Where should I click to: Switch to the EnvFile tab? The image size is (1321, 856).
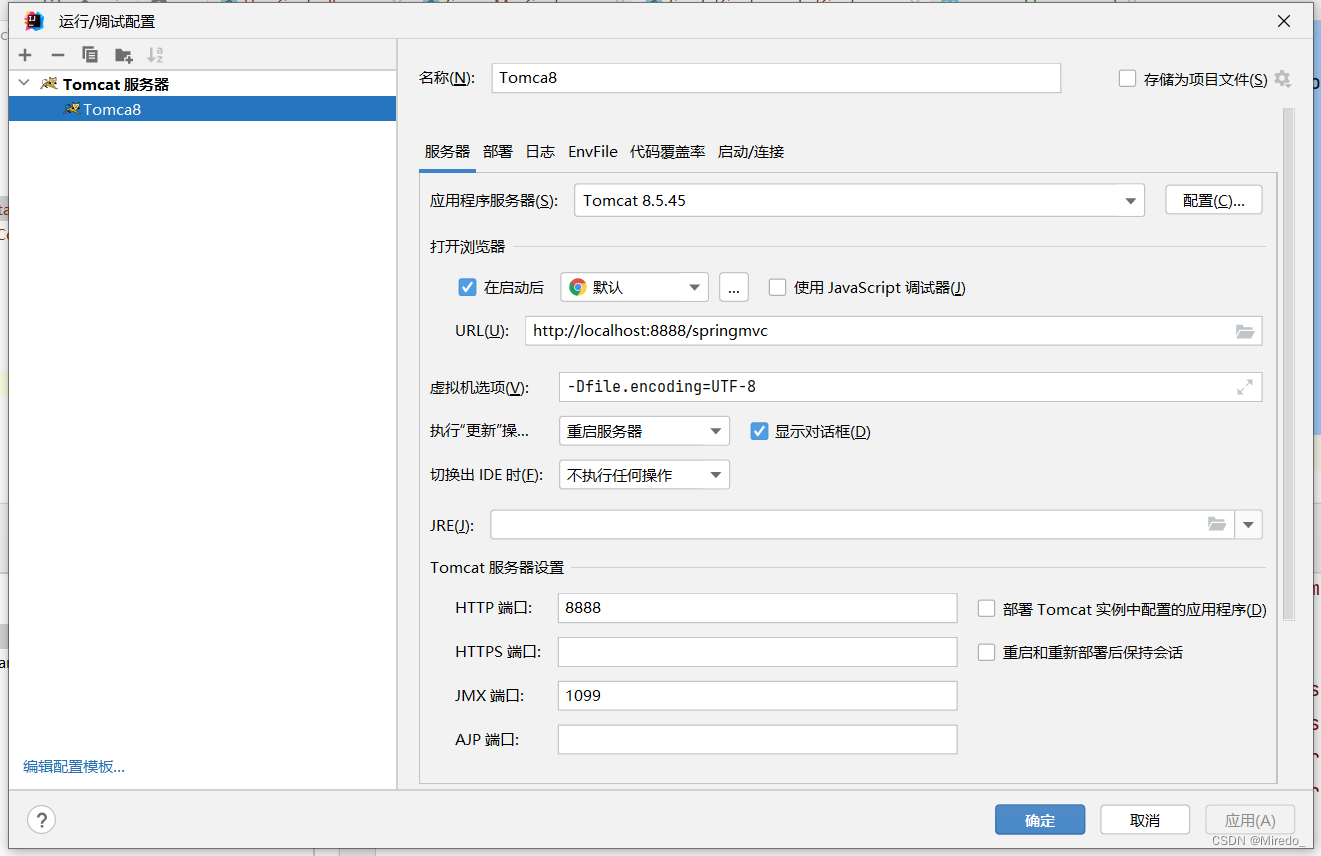pyautogui.click(x=593, y=151)
